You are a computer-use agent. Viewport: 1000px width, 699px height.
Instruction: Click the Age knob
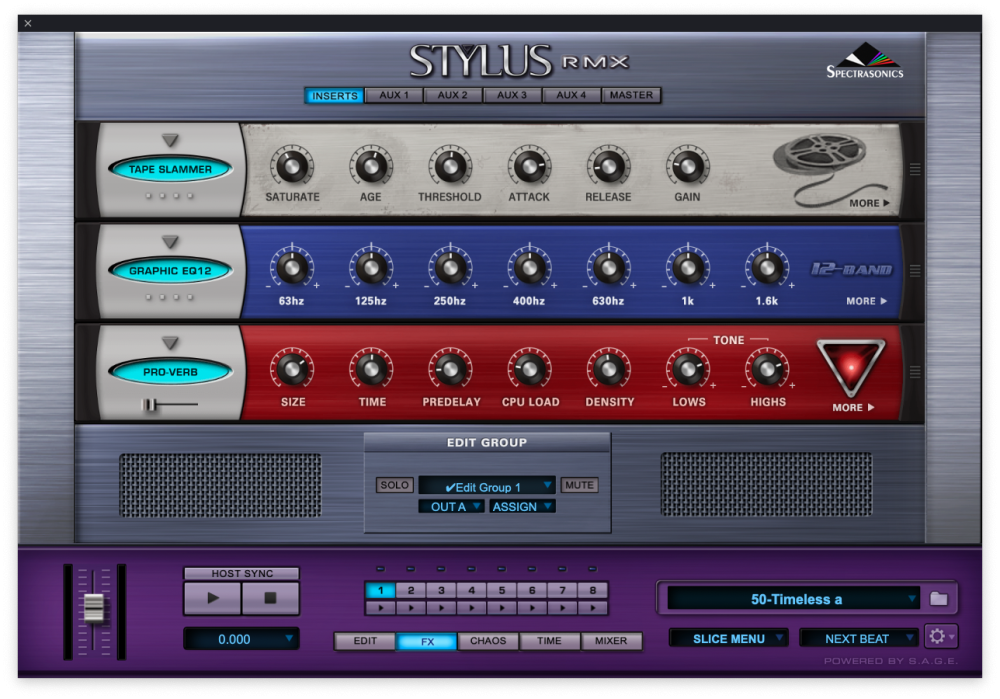click(x=371, y=166)
